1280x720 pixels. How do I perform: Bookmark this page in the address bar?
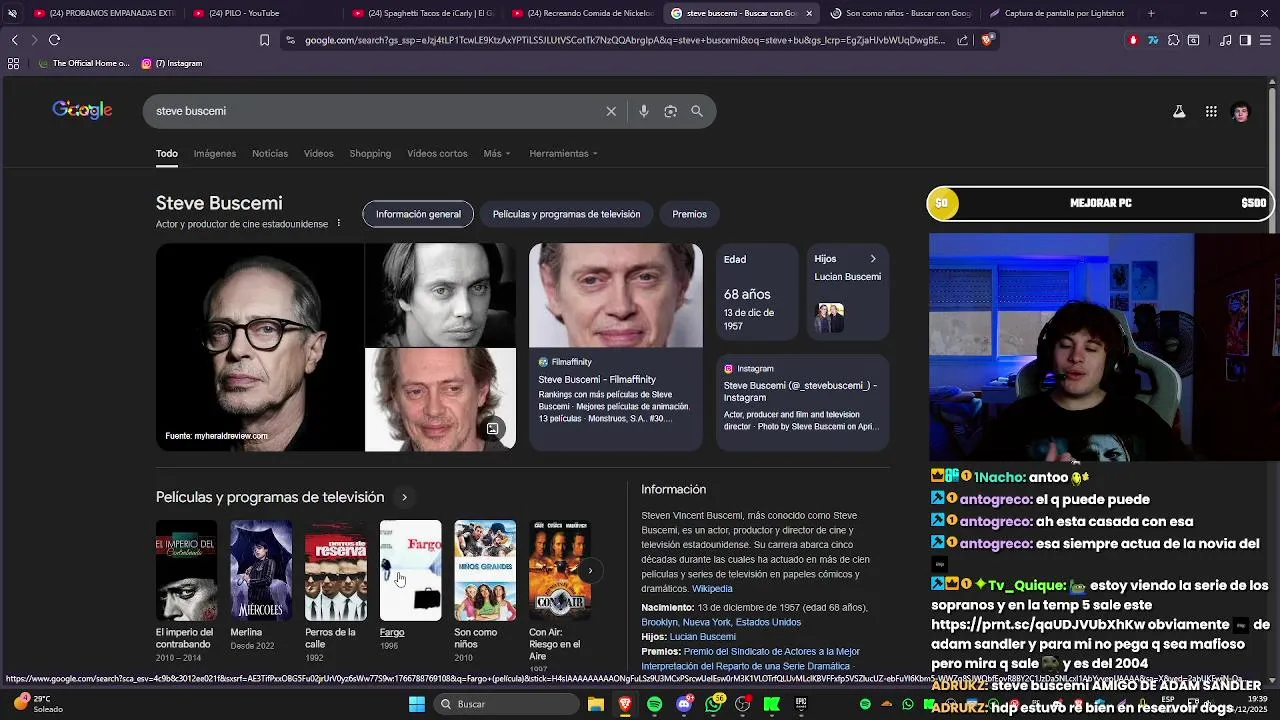click(x=264, y=40)
